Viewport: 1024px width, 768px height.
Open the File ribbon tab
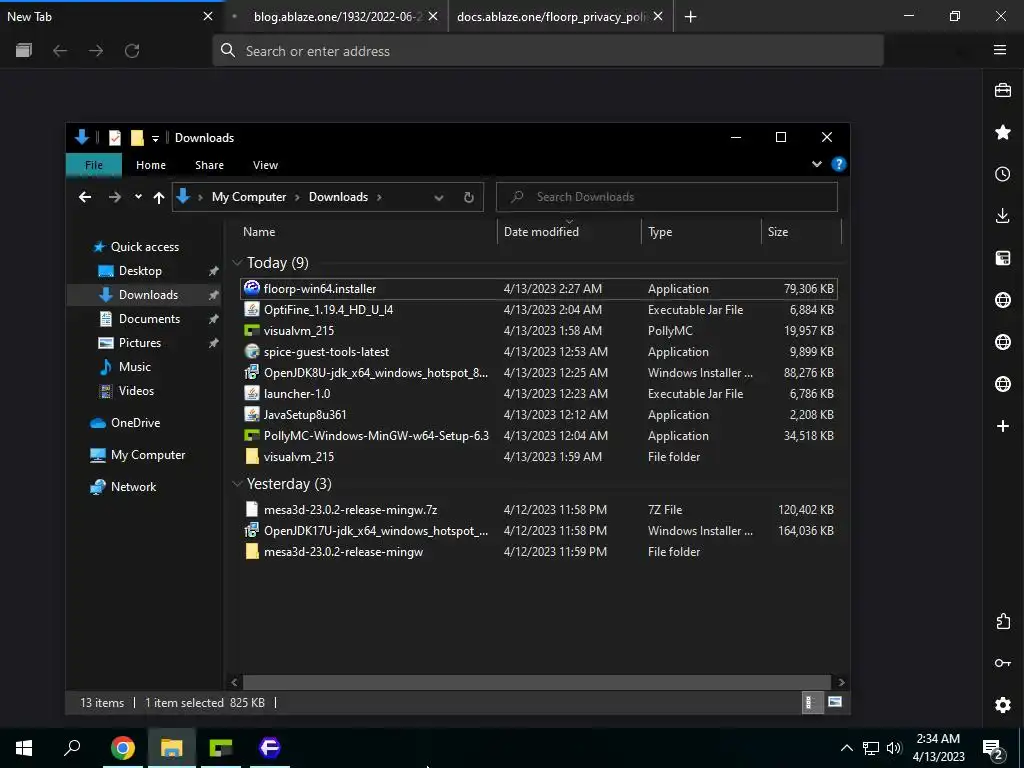pos(94,165)
